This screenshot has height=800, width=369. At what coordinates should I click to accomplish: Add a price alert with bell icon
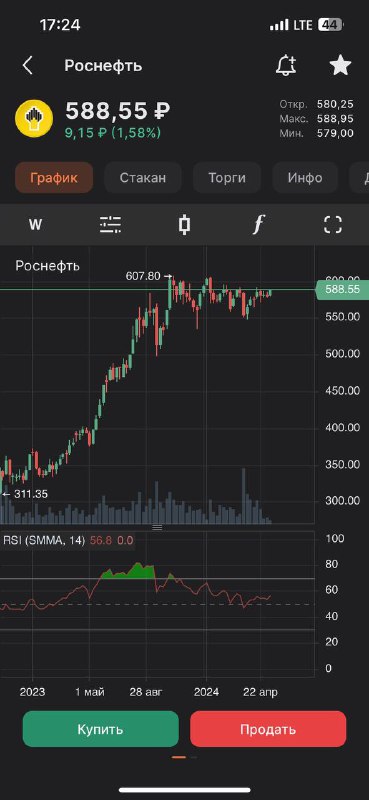(286, 65)
